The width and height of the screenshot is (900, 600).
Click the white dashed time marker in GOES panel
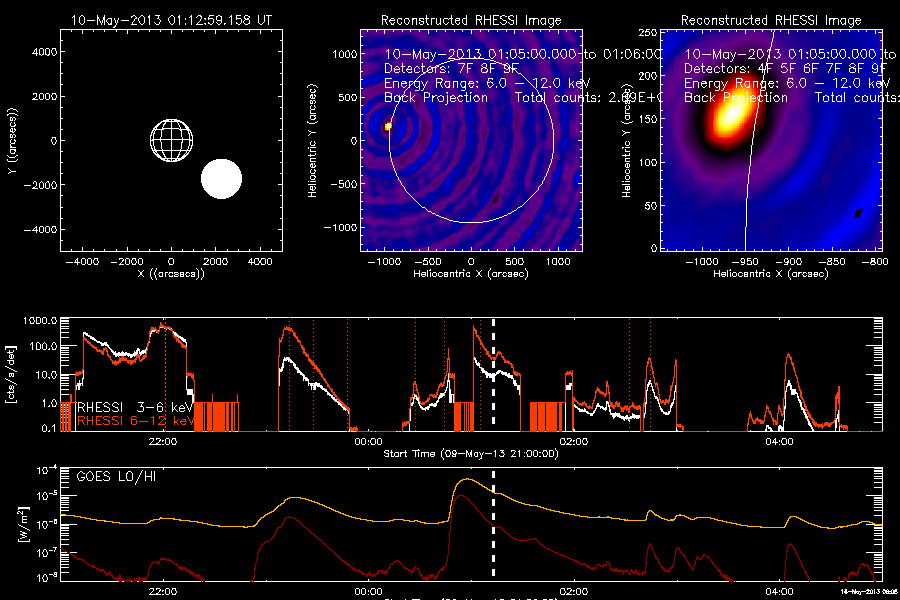[x=494, y=524]
